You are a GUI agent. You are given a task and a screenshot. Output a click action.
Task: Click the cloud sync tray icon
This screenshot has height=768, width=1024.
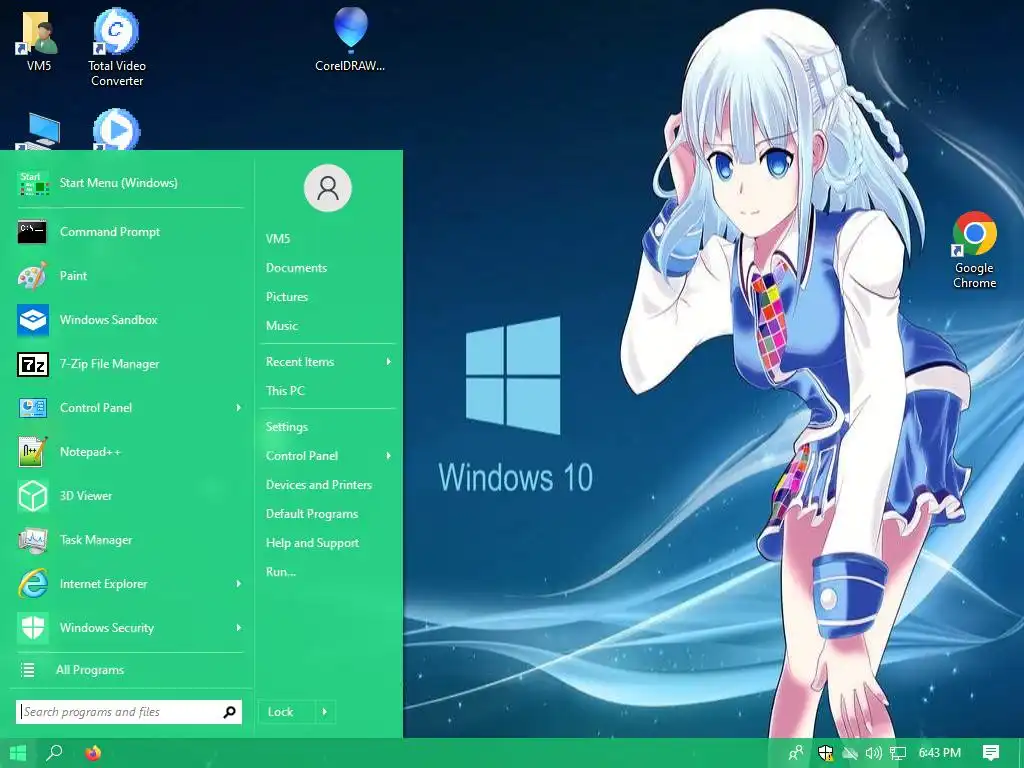point(849,753)
